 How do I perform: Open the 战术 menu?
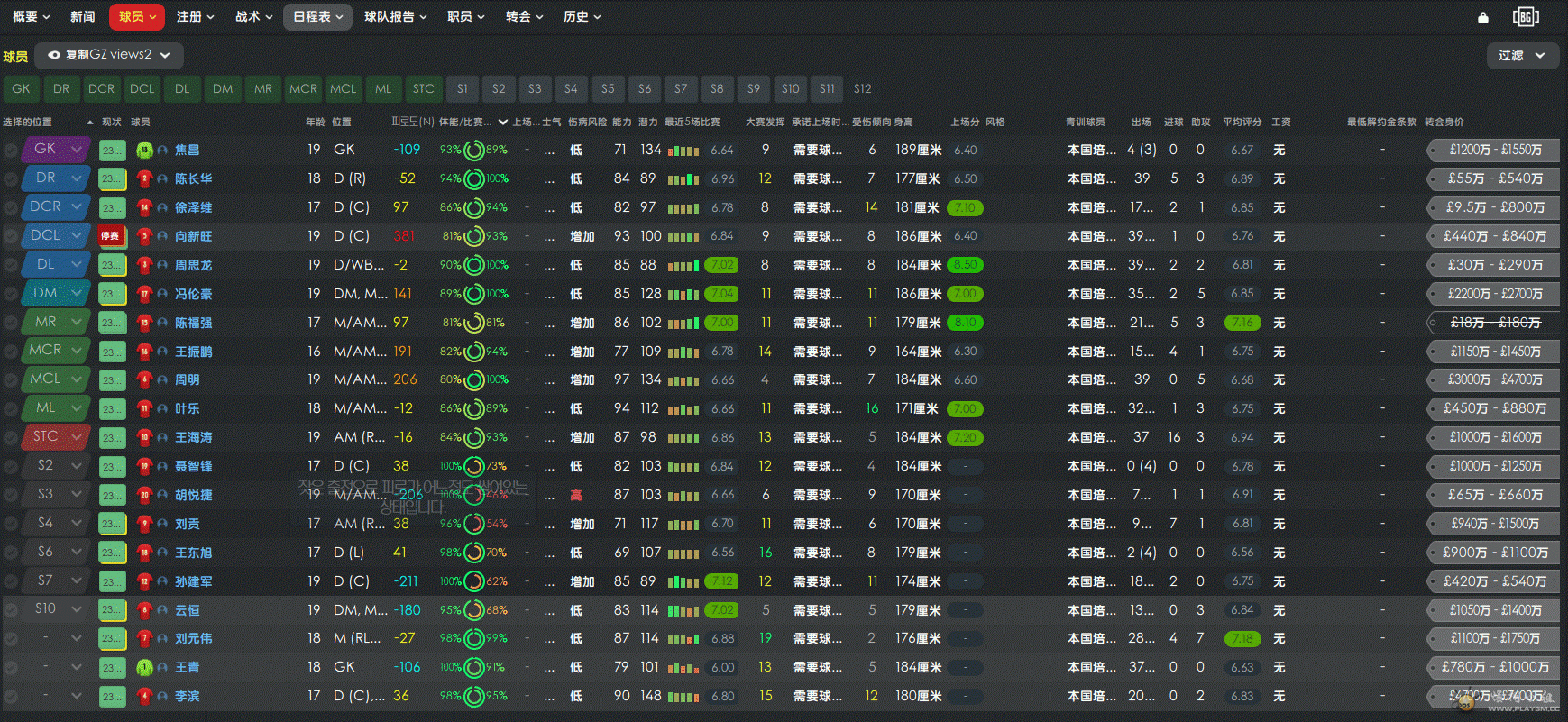(254, 17)
